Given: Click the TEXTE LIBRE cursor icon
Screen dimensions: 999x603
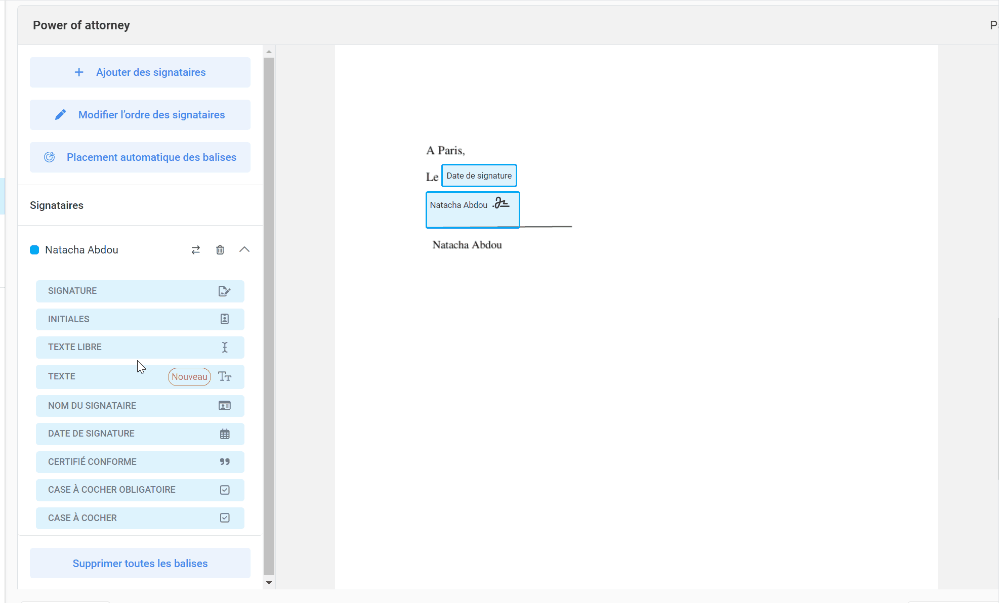Looking at the screenshot, I should pos(225,347).
